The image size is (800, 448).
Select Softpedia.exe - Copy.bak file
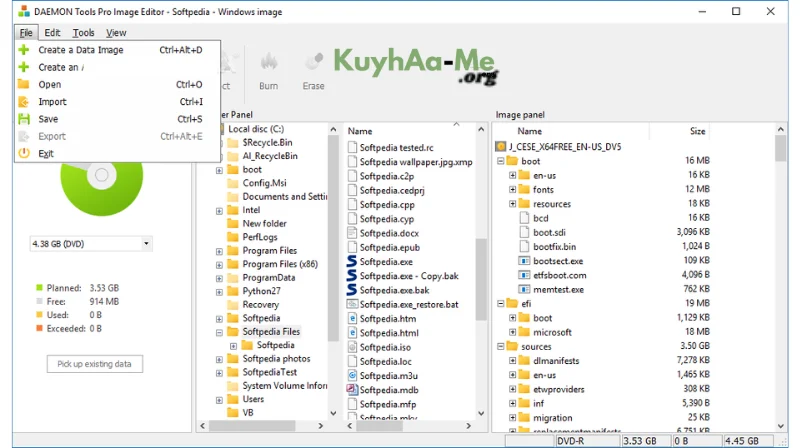coord(409,276)
